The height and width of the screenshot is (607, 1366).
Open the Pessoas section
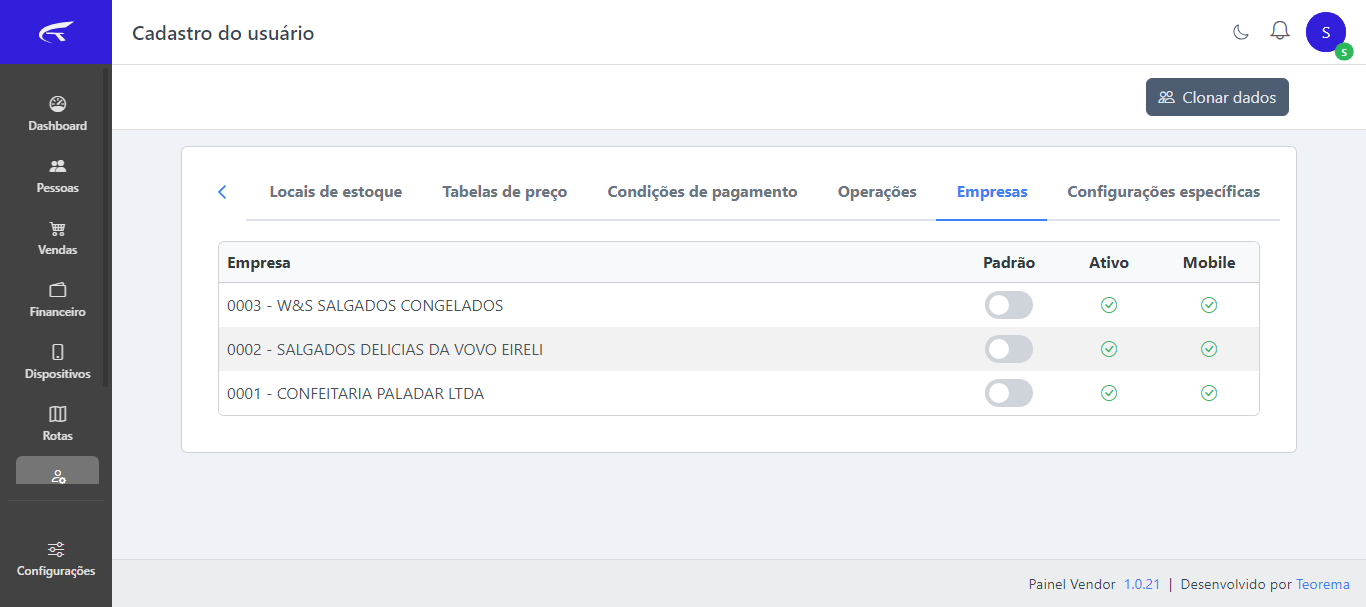tap(57, 176)
